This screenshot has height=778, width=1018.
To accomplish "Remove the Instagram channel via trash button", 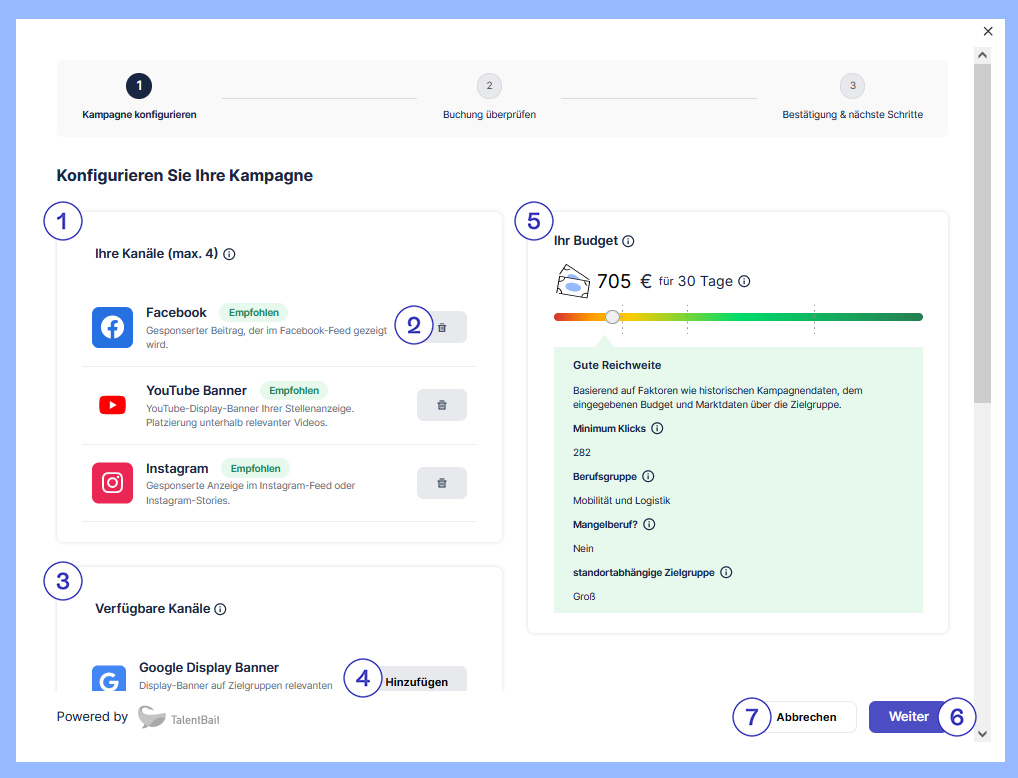I will coord(442,483).
